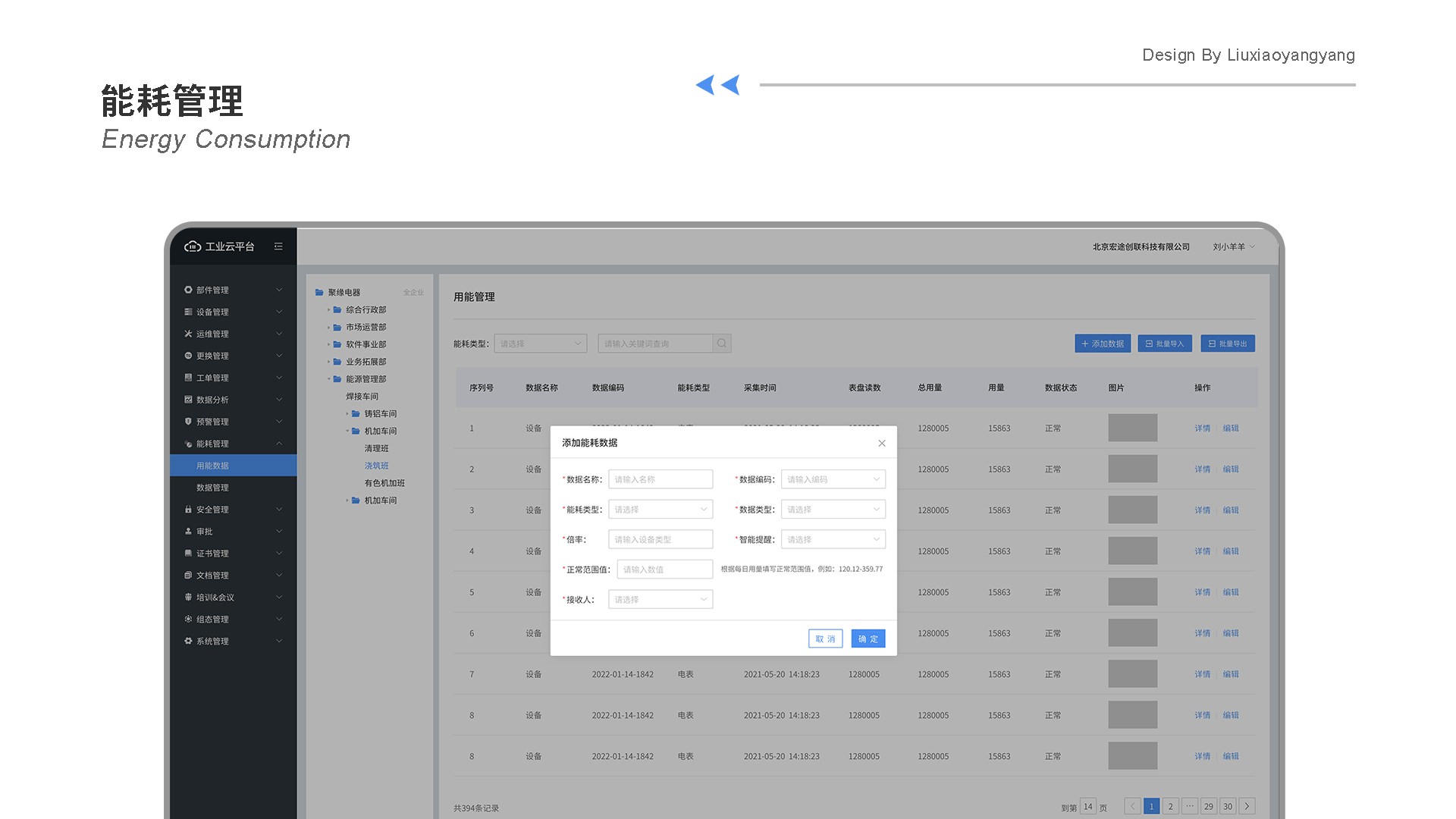Click the 倍率 input field
This screenshot has width=1456, height=819.
pos(661,539)
